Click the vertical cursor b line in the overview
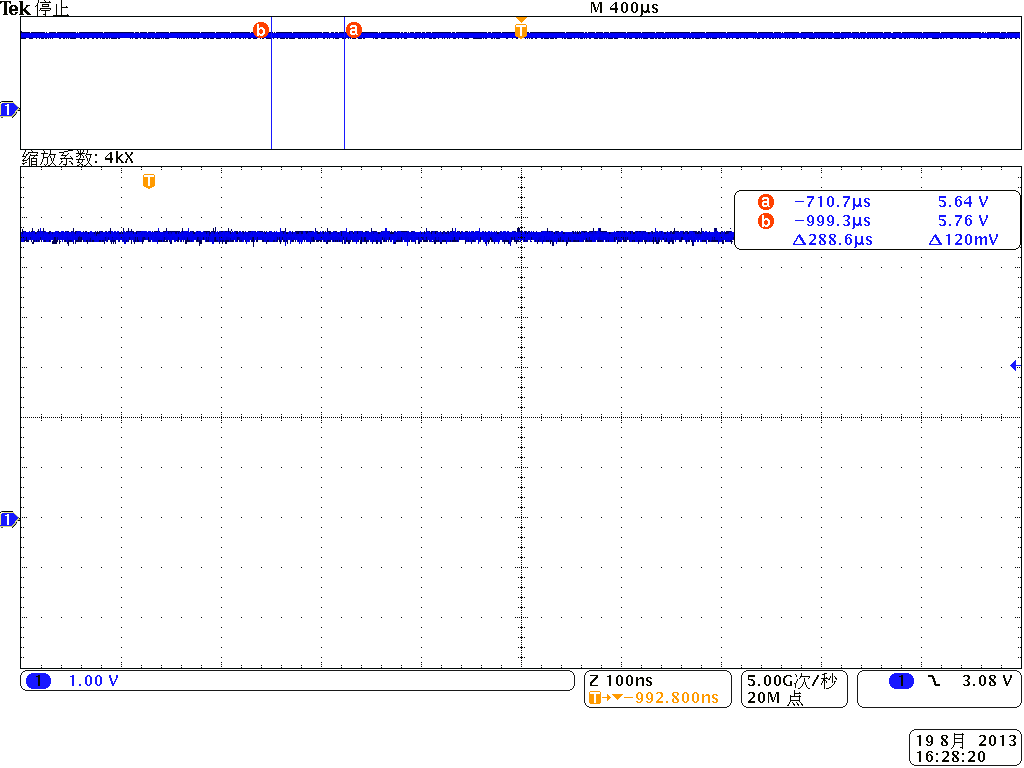The image size is (1024, 768). [x=271, y=84]
